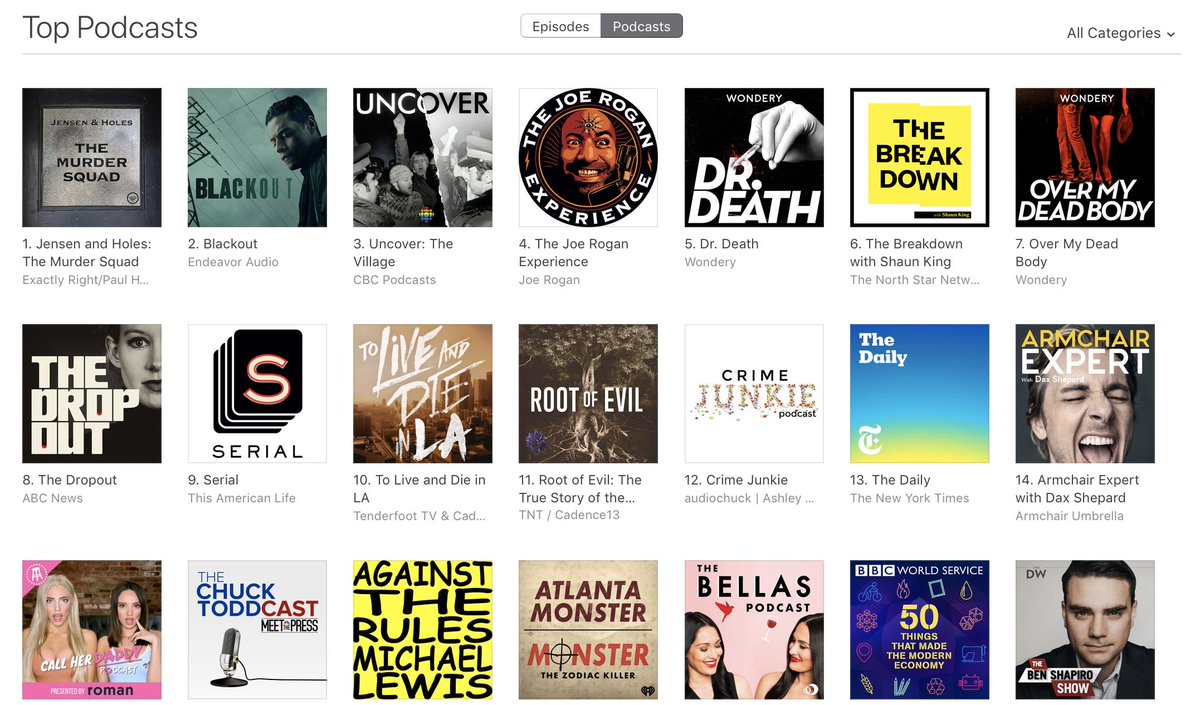This screenshot has width=1200, height=705.
Task: Open the Joe Rogan Experience cover
Action: point(588,158)
